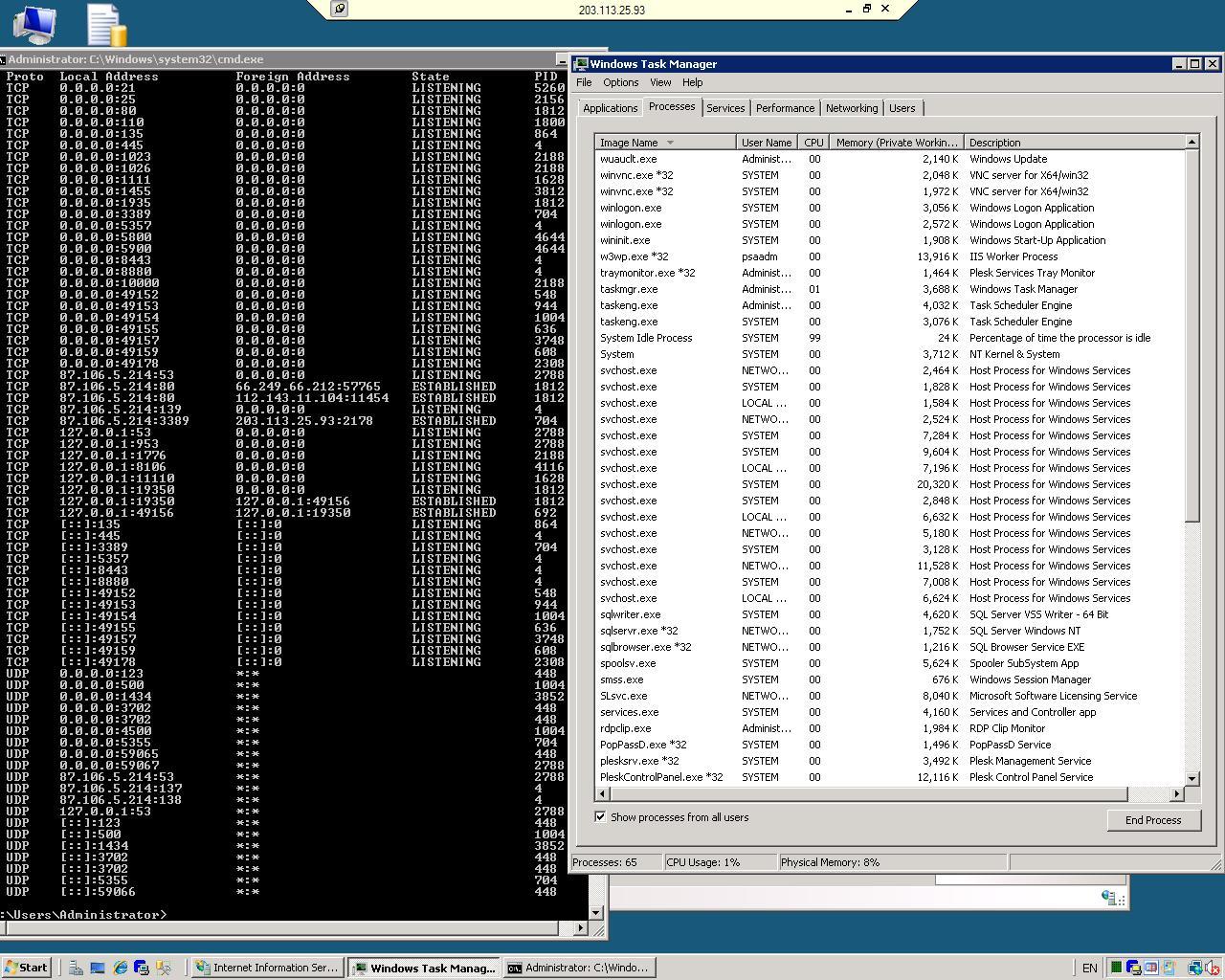Sort processes by CPU column header
The height and width of the screenshot is (980, 1225).
point(813,143)
